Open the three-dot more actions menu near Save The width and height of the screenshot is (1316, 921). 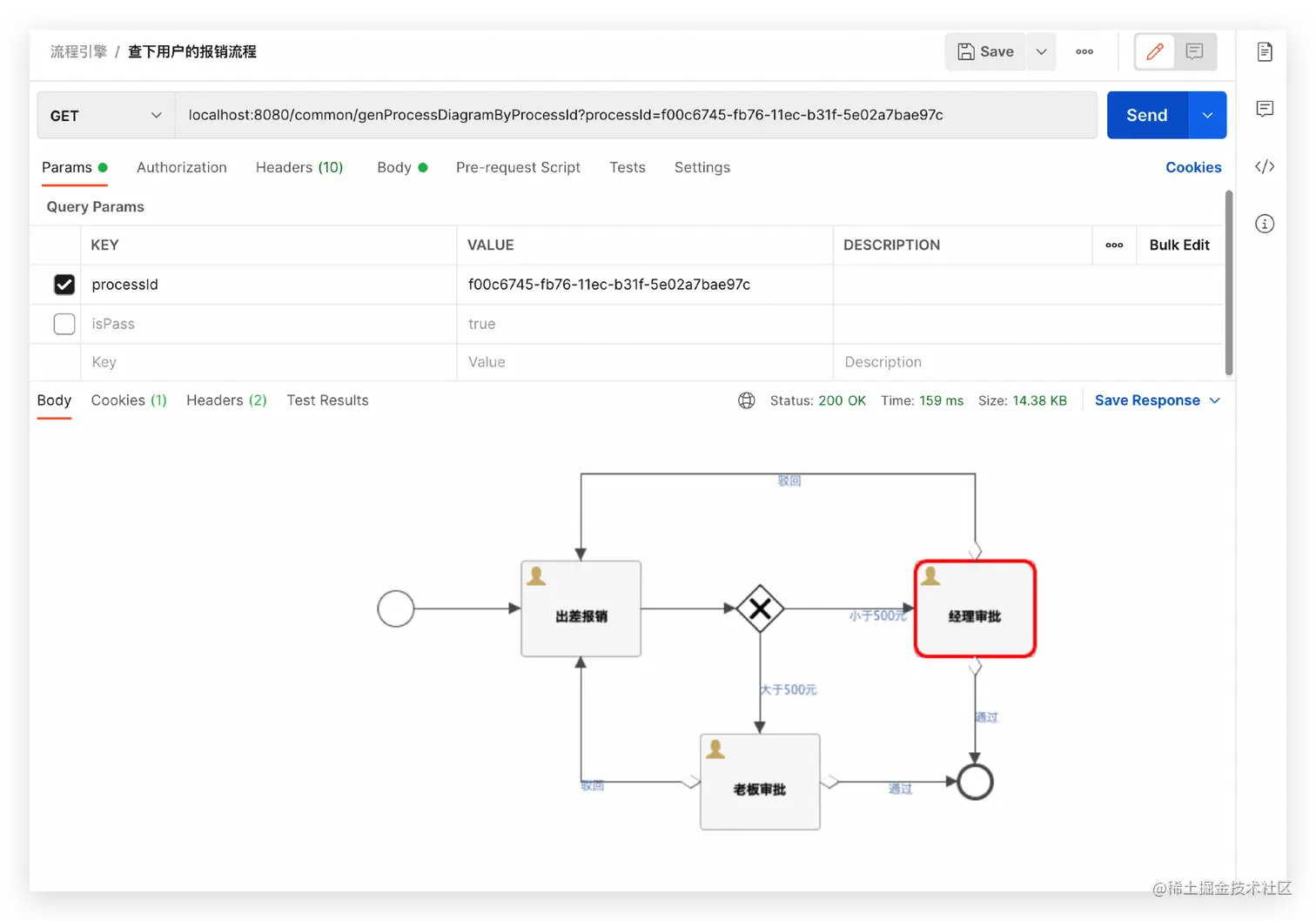click(1084, 51)
